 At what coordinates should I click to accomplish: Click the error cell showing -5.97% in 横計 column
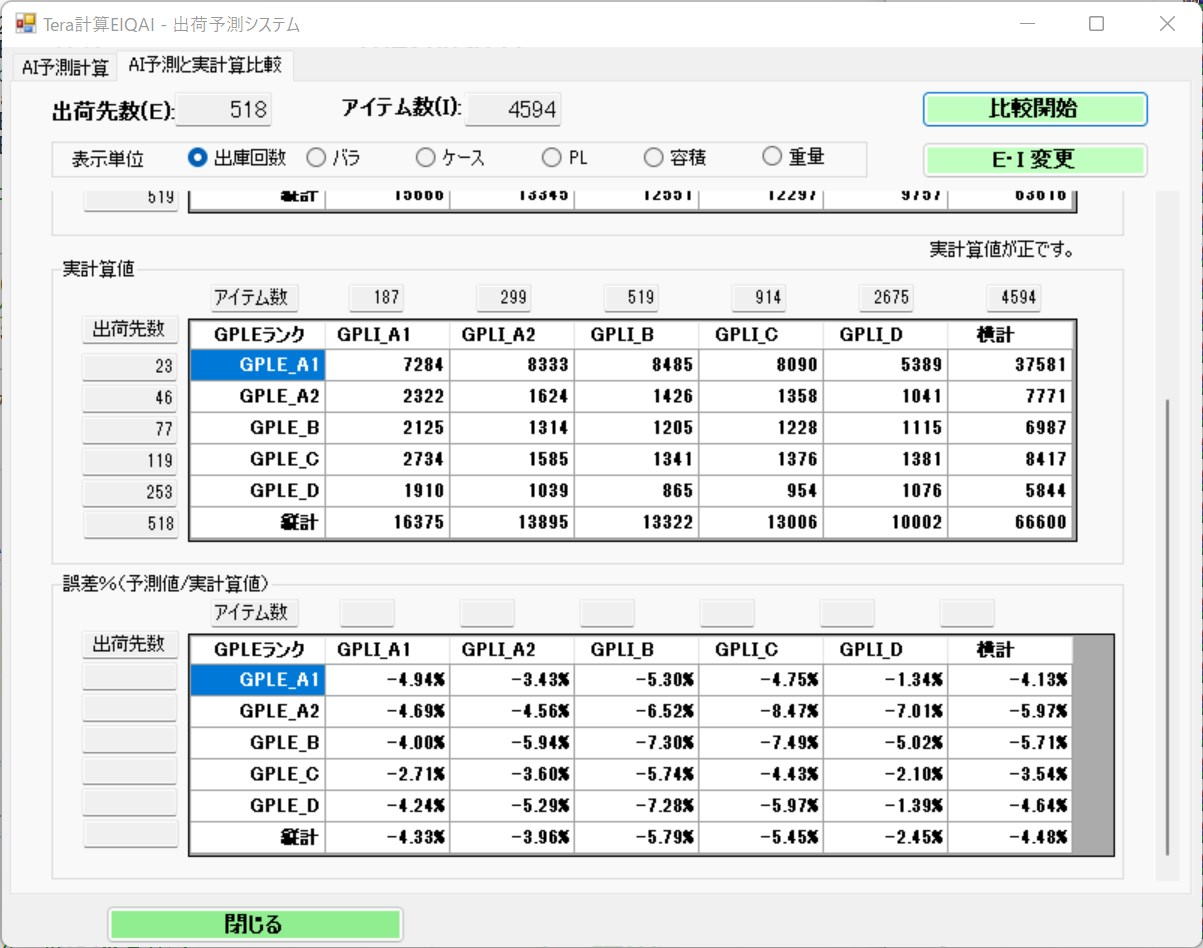[1010, 711]
